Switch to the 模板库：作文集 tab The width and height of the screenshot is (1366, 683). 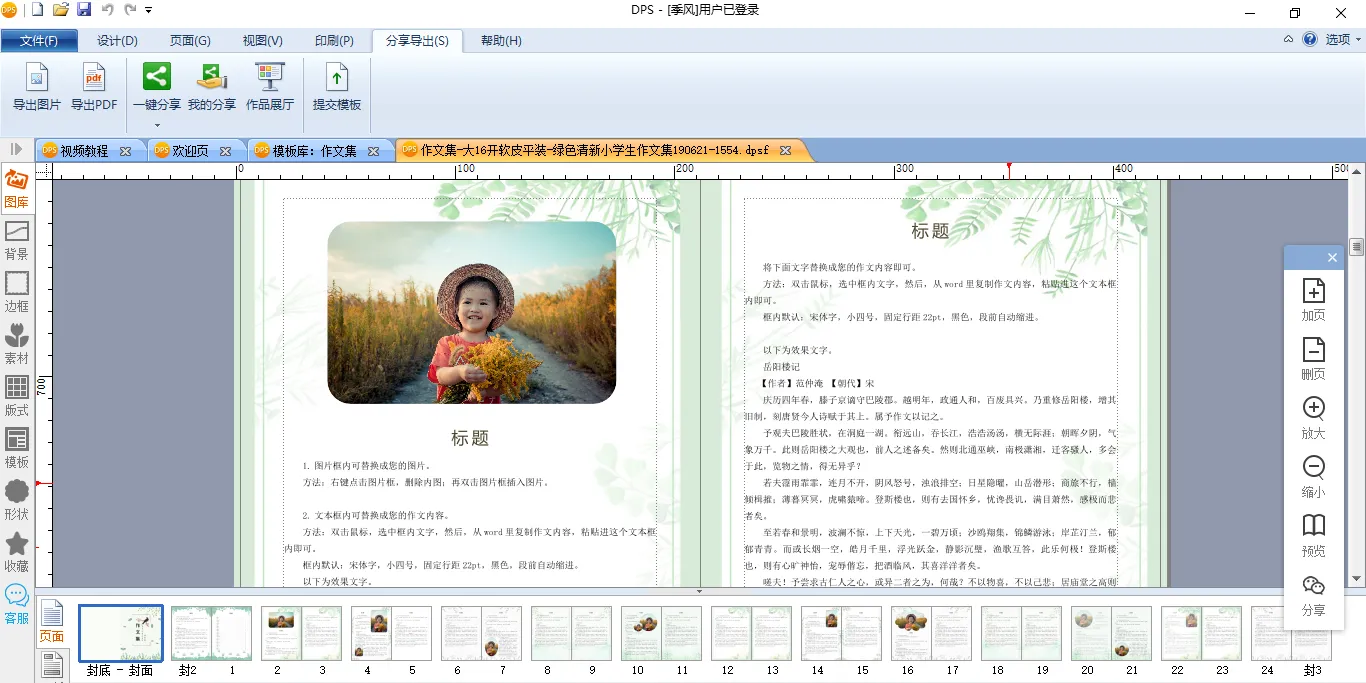point(314,151)
